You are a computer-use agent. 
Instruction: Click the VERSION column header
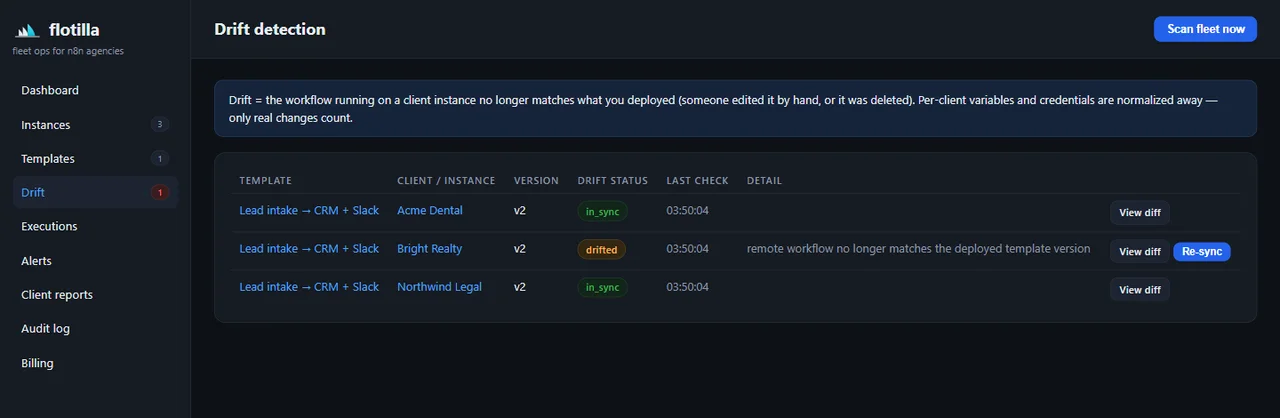536,181
